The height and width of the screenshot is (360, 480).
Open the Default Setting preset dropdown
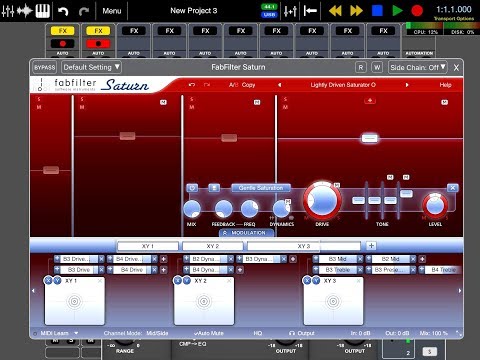point(91,67)
